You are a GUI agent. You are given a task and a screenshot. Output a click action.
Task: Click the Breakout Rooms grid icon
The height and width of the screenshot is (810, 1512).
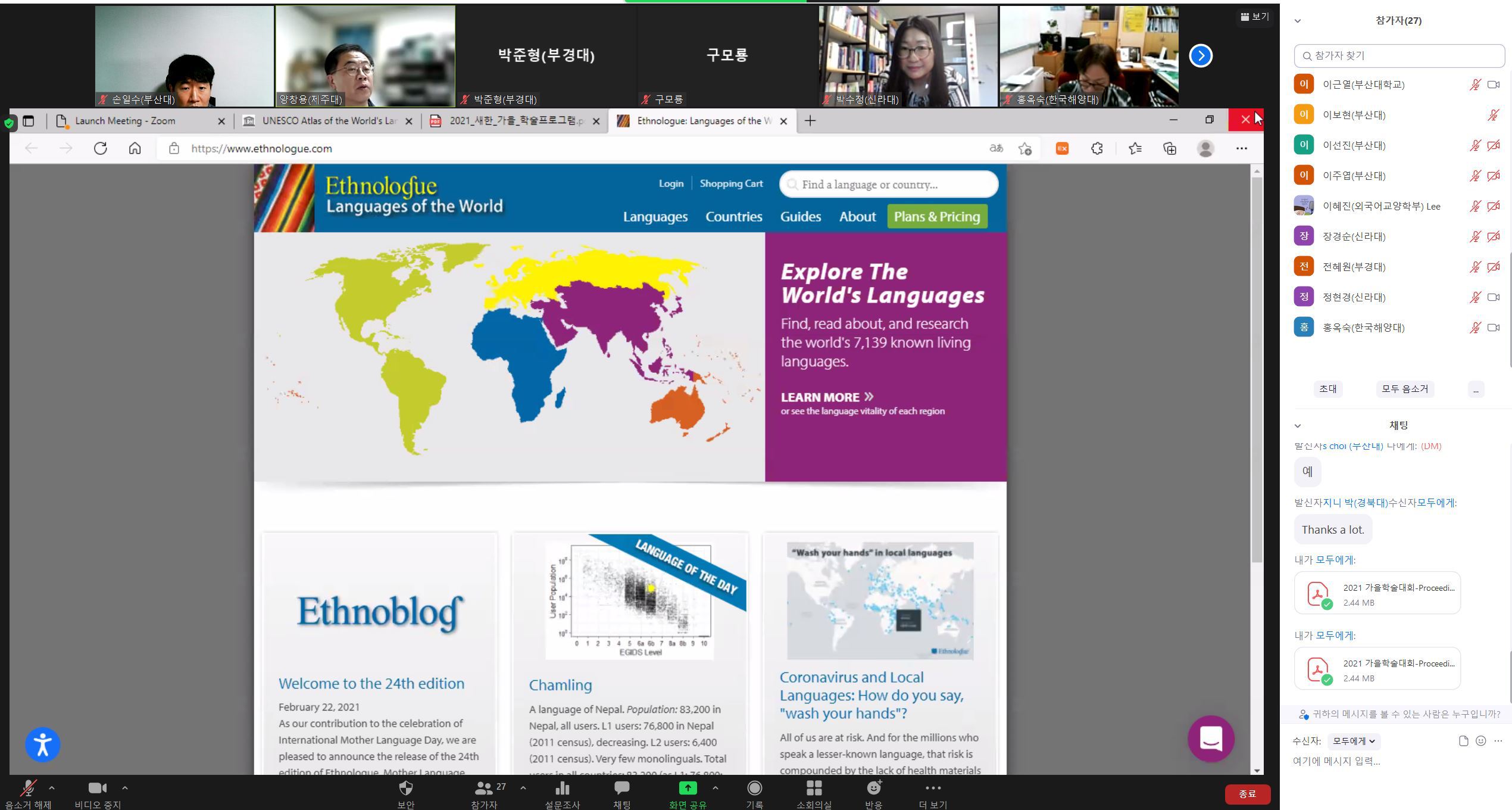(x=814, y=789)
